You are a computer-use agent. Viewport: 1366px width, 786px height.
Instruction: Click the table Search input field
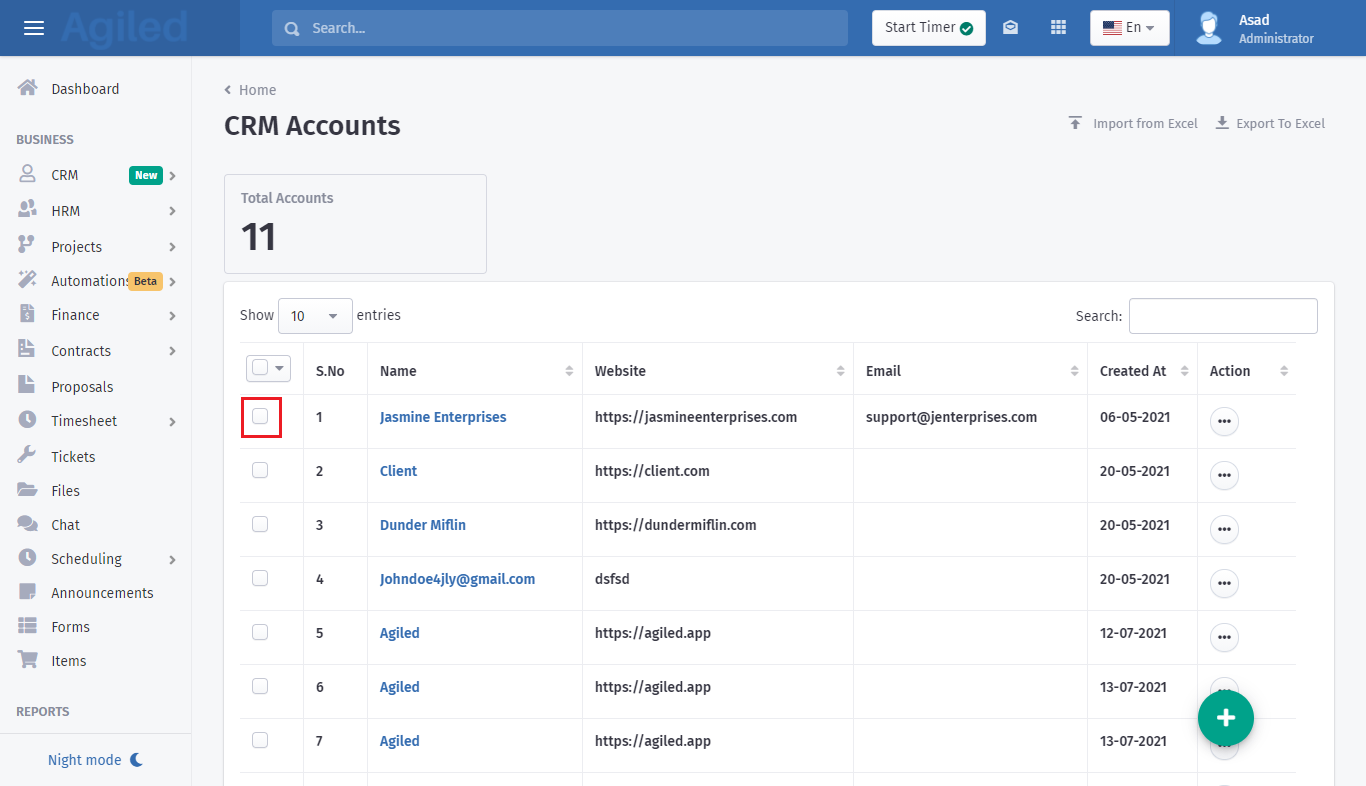(x=1222, y=316)
